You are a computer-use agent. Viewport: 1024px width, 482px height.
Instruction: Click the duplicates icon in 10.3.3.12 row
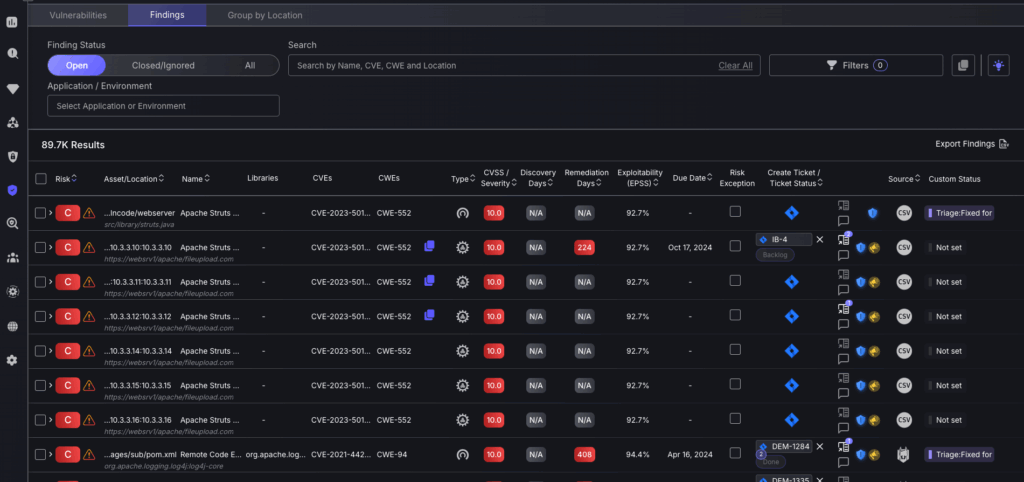click(429, 315)
